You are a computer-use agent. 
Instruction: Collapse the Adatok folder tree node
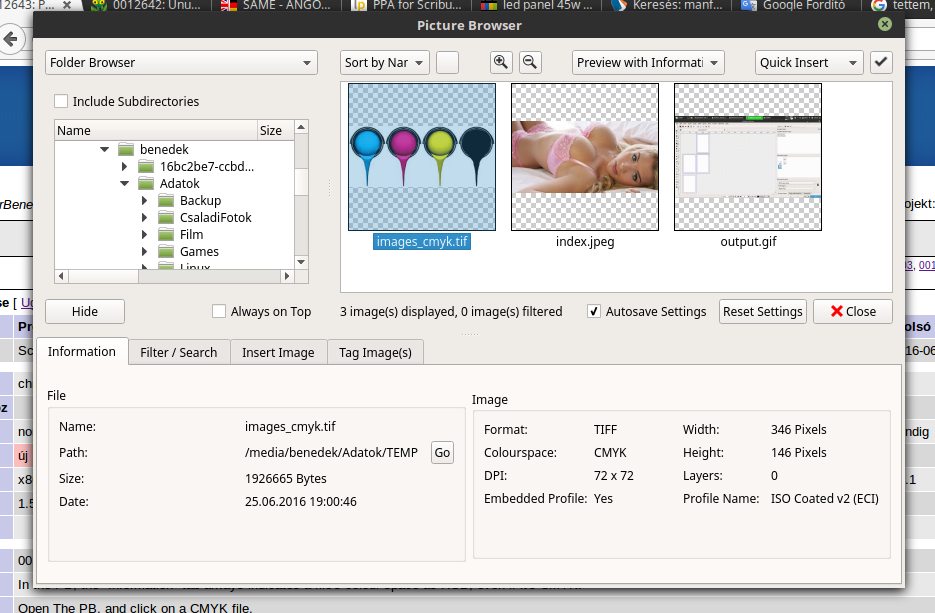click(x=125, y=184)
